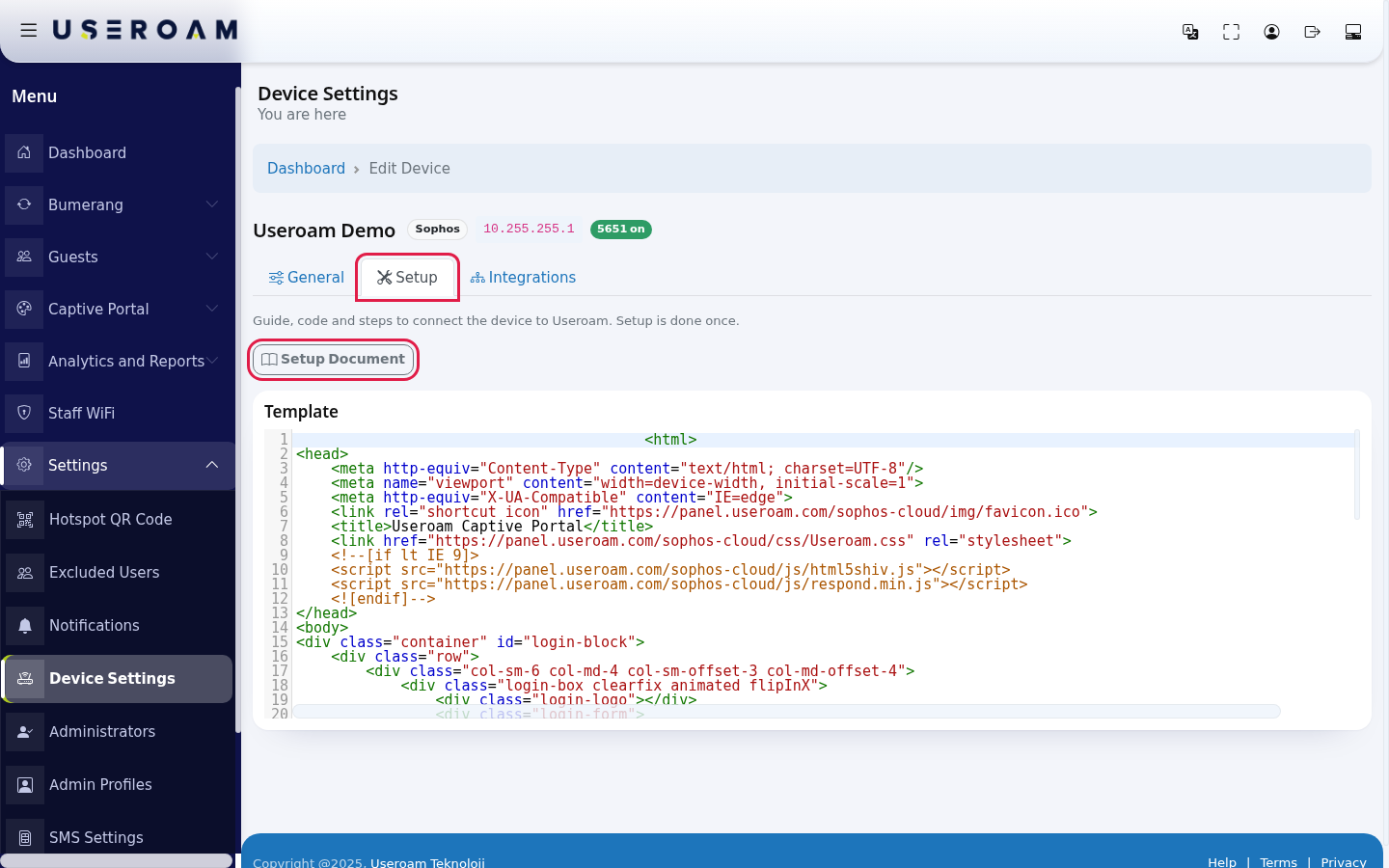Click the Excluded Users icon
1389x868 pixels.
(x=25, y=572)
